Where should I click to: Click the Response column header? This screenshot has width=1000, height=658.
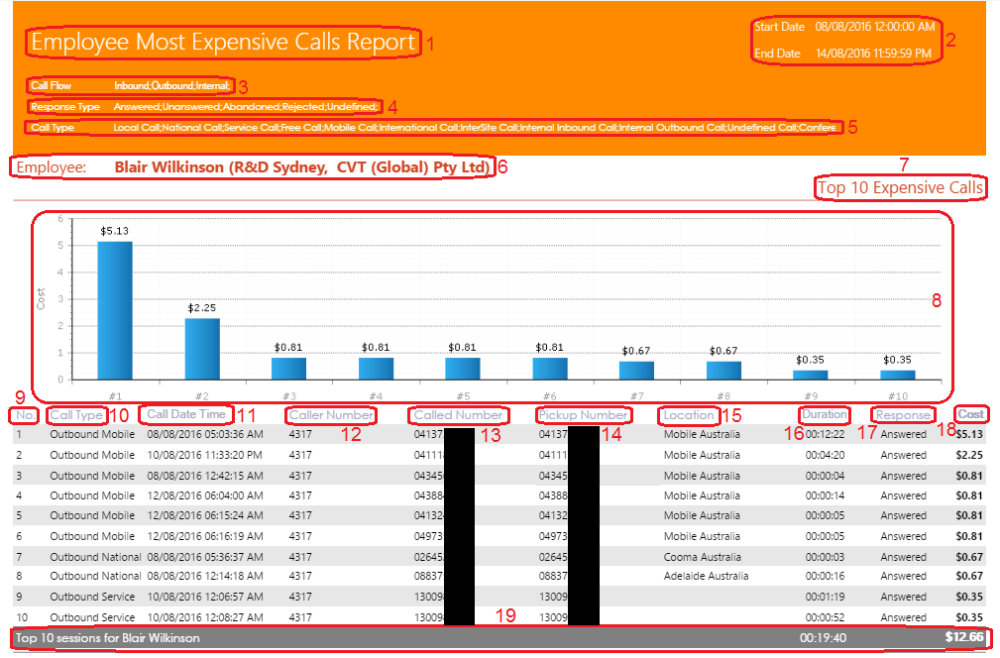pyautogui.click(x=903, y=415)
